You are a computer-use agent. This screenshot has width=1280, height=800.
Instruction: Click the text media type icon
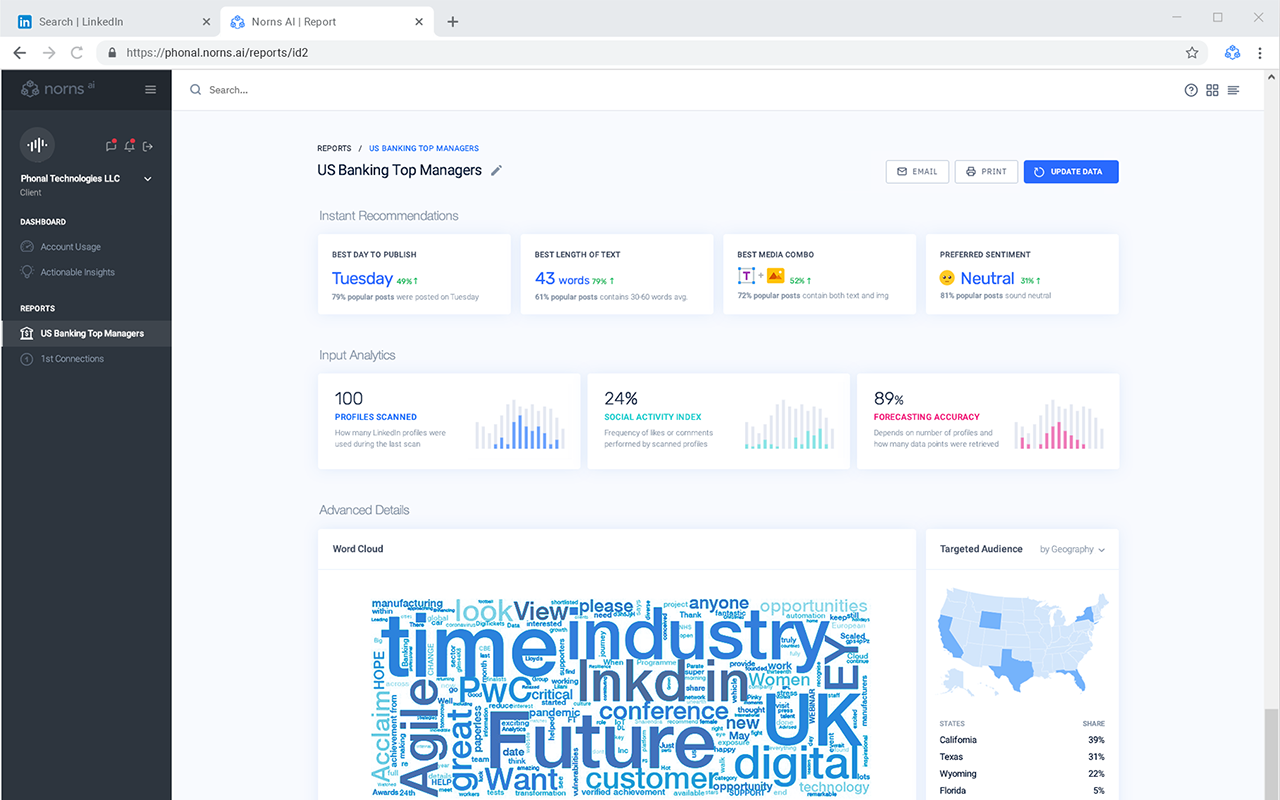click(x=746, y=276)
